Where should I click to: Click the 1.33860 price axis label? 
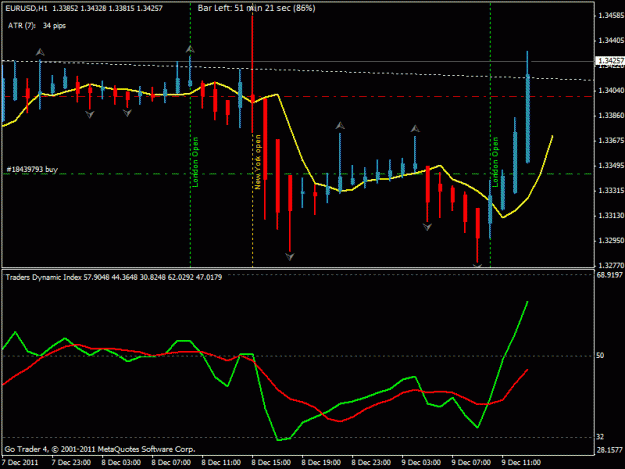click(611, 116)
